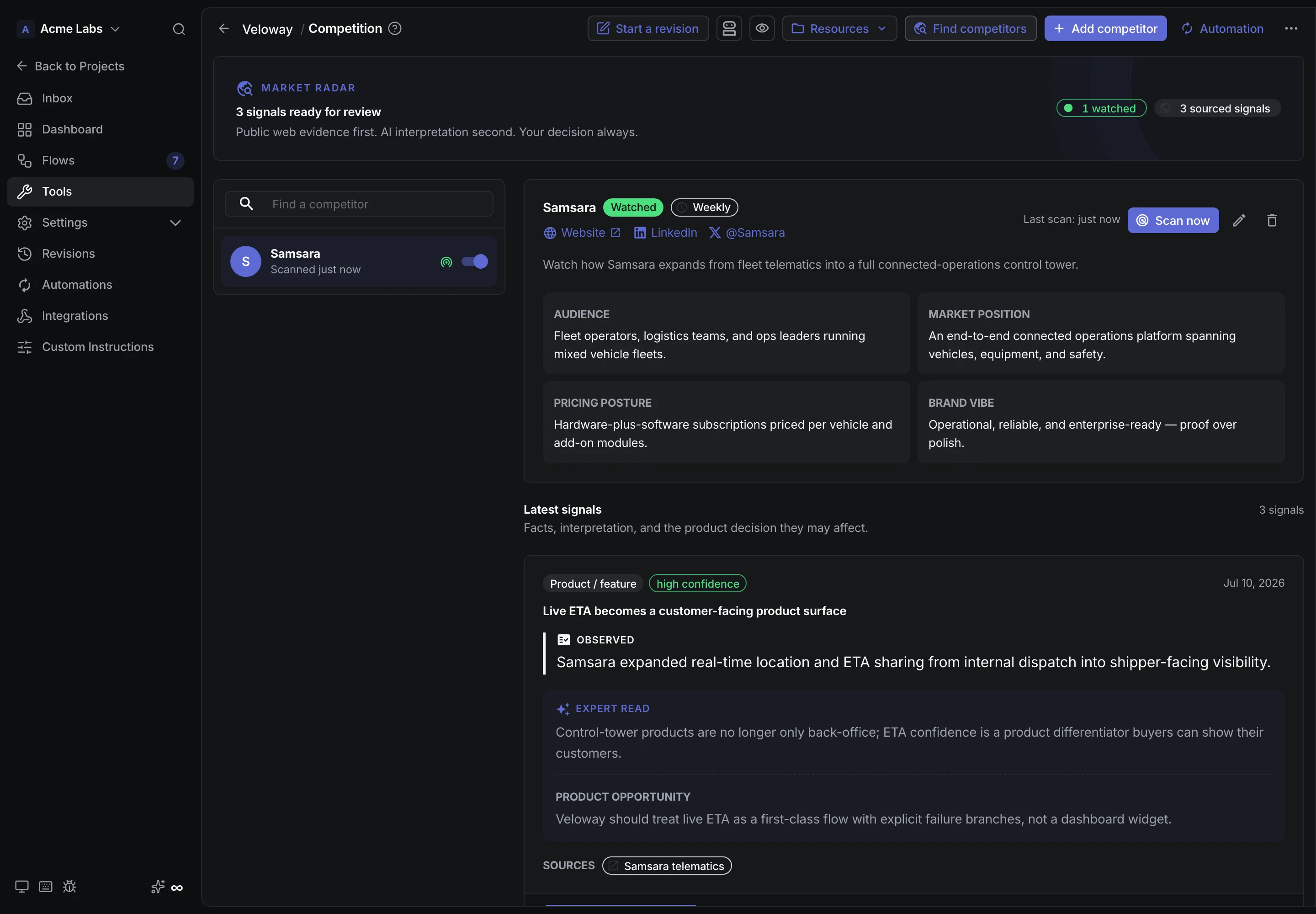Open Inbox in the sidebar

[100, 99]
